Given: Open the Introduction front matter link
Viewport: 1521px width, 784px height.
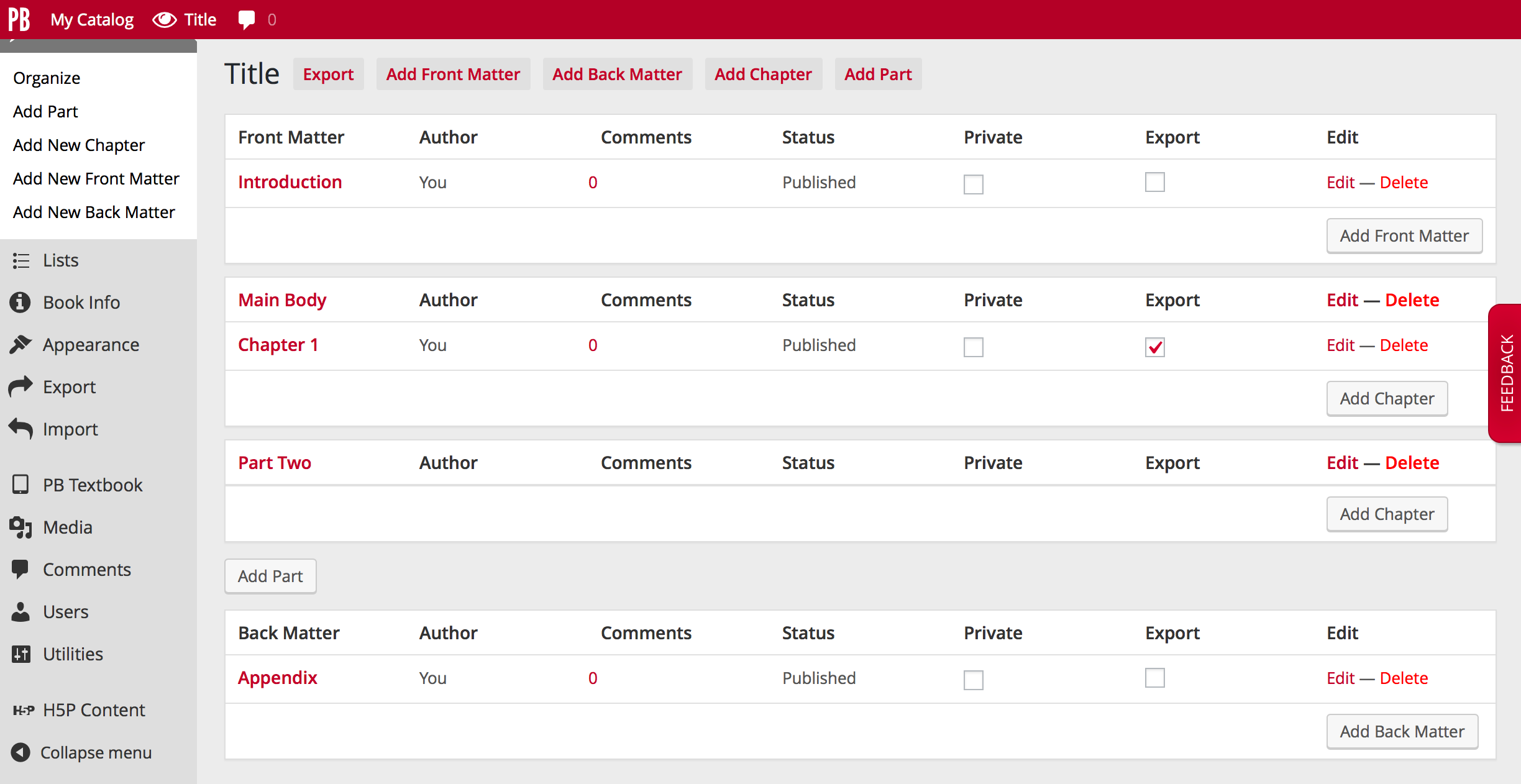Looking at the screenshot, I should click(290, 182).
